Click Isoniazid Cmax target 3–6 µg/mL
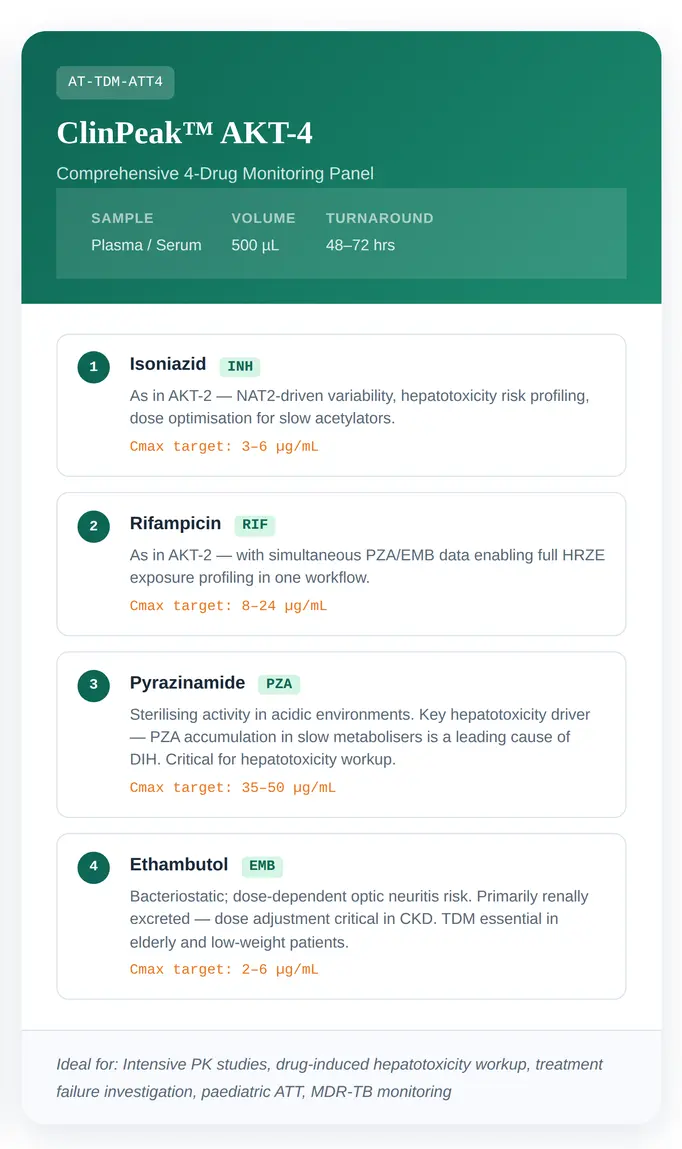Screen dimensions: 682x1149 224,446
